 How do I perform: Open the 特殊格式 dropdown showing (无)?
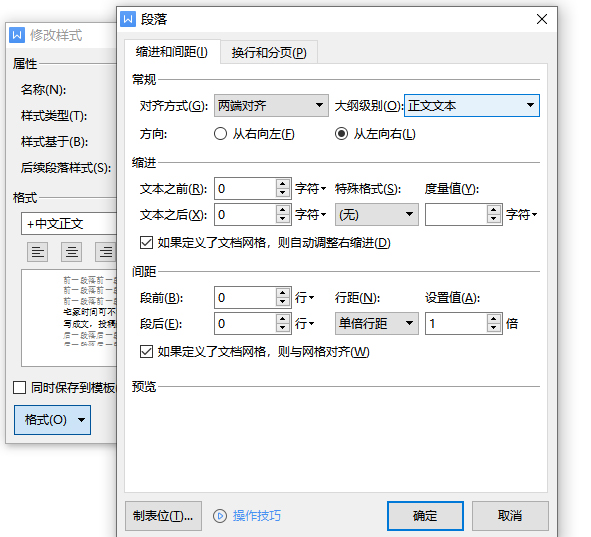(x=377, y=214)
